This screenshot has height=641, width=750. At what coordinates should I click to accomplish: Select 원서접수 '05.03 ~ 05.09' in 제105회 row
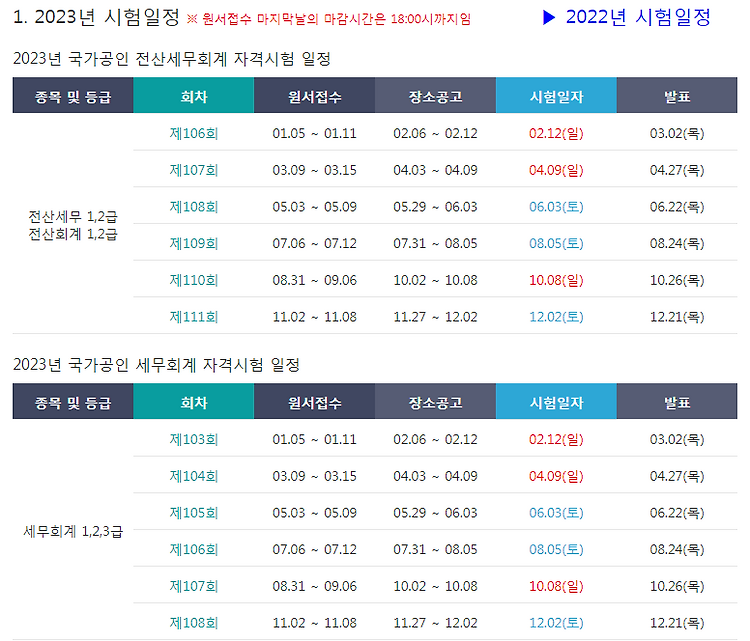click(314, 513)
